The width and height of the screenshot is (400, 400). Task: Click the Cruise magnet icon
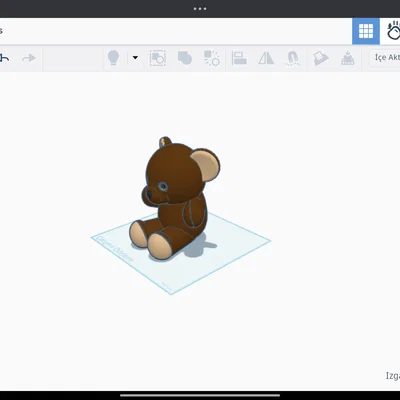(292, 58)
